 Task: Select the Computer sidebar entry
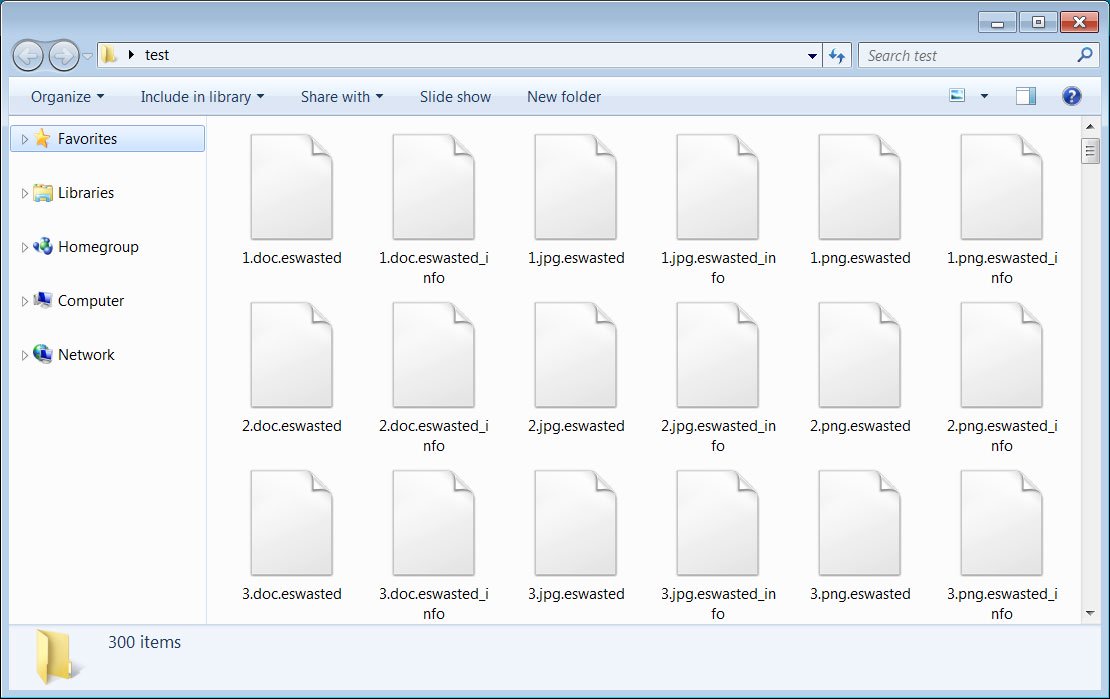click(91, 300)
